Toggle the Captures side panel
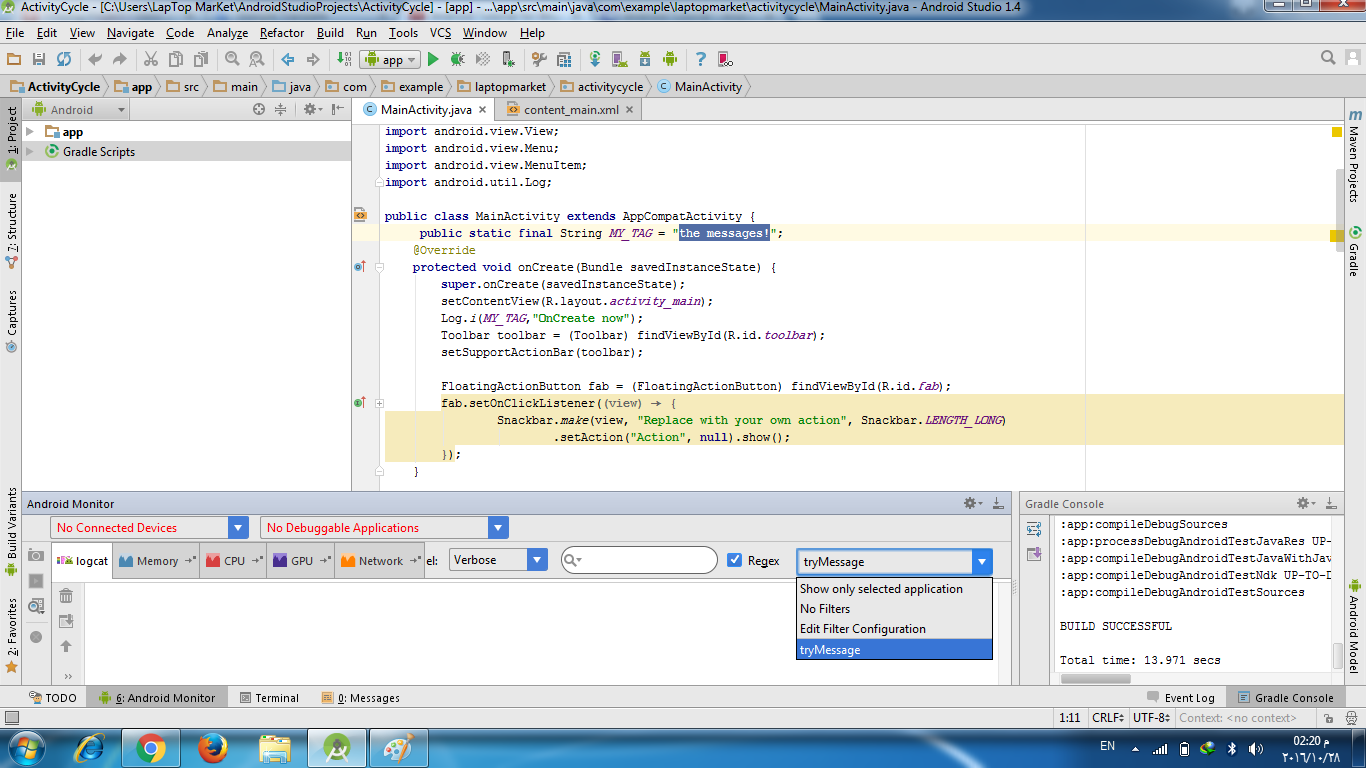Image resolution: width=1366 pixels, height=768 pixels. 11,322
